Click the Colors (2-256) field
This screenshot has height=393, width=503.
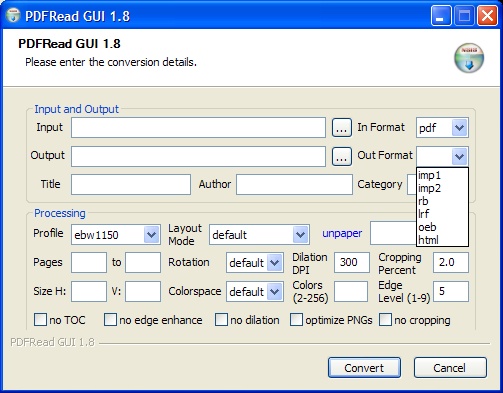351,292
